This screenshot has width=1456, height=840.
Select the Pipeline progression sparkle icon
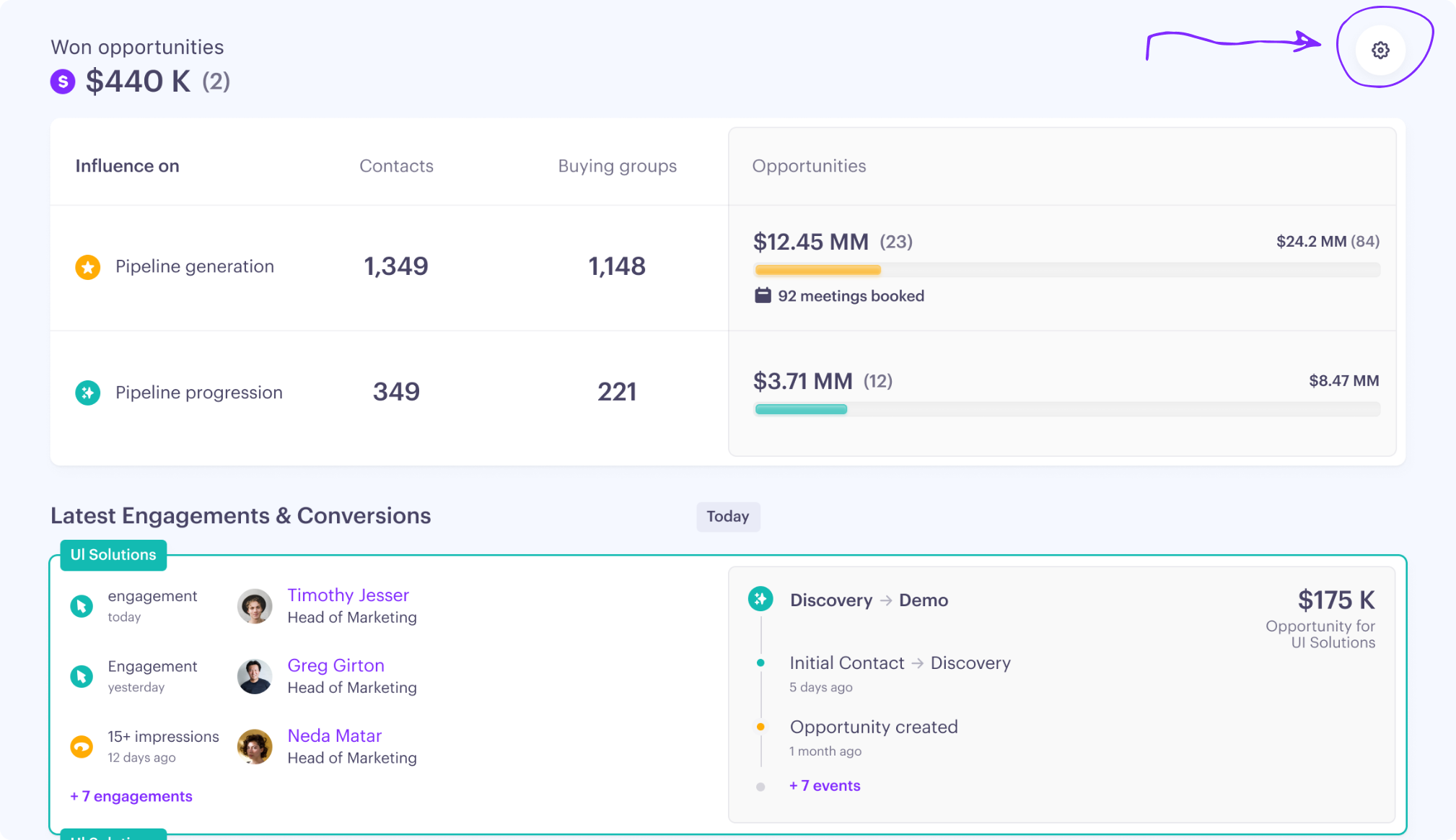pyautogui.click(x=87, y=393)
